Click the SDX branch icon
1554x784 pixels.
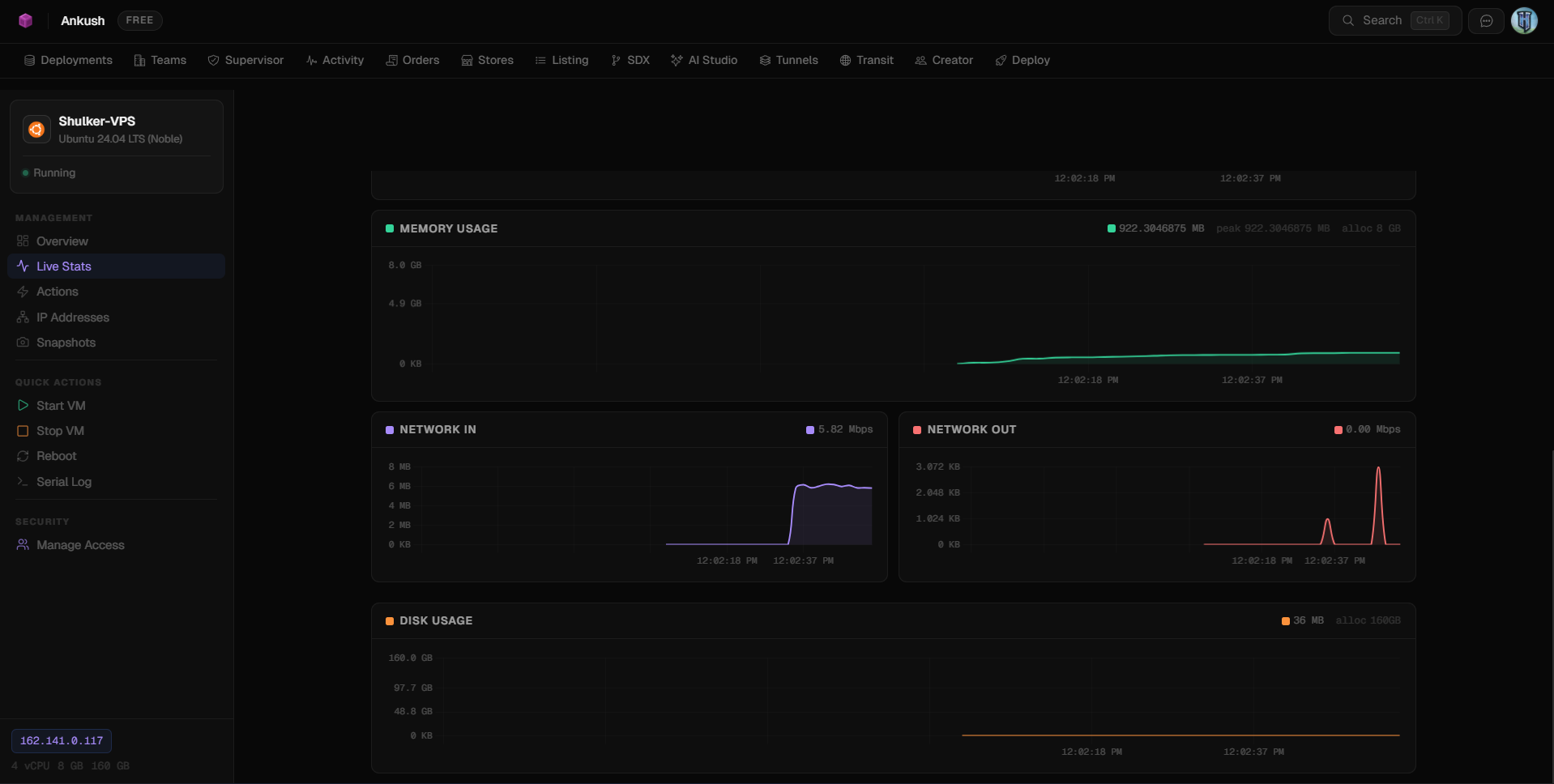click(x=616, y=61)
